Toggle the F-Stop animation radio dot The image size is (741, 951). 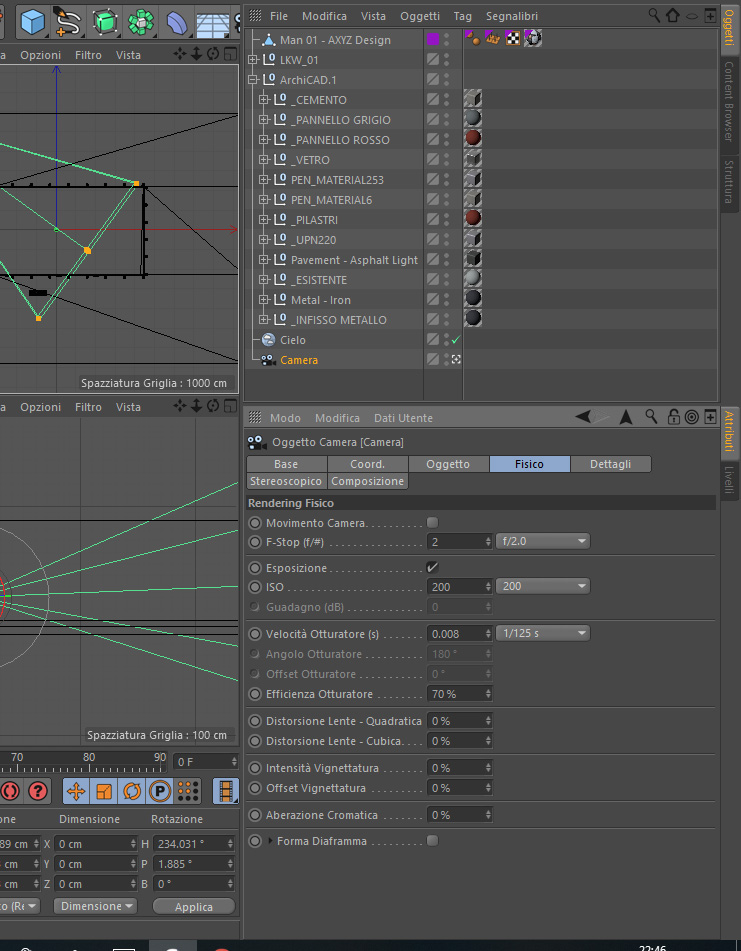pos(255,542)
